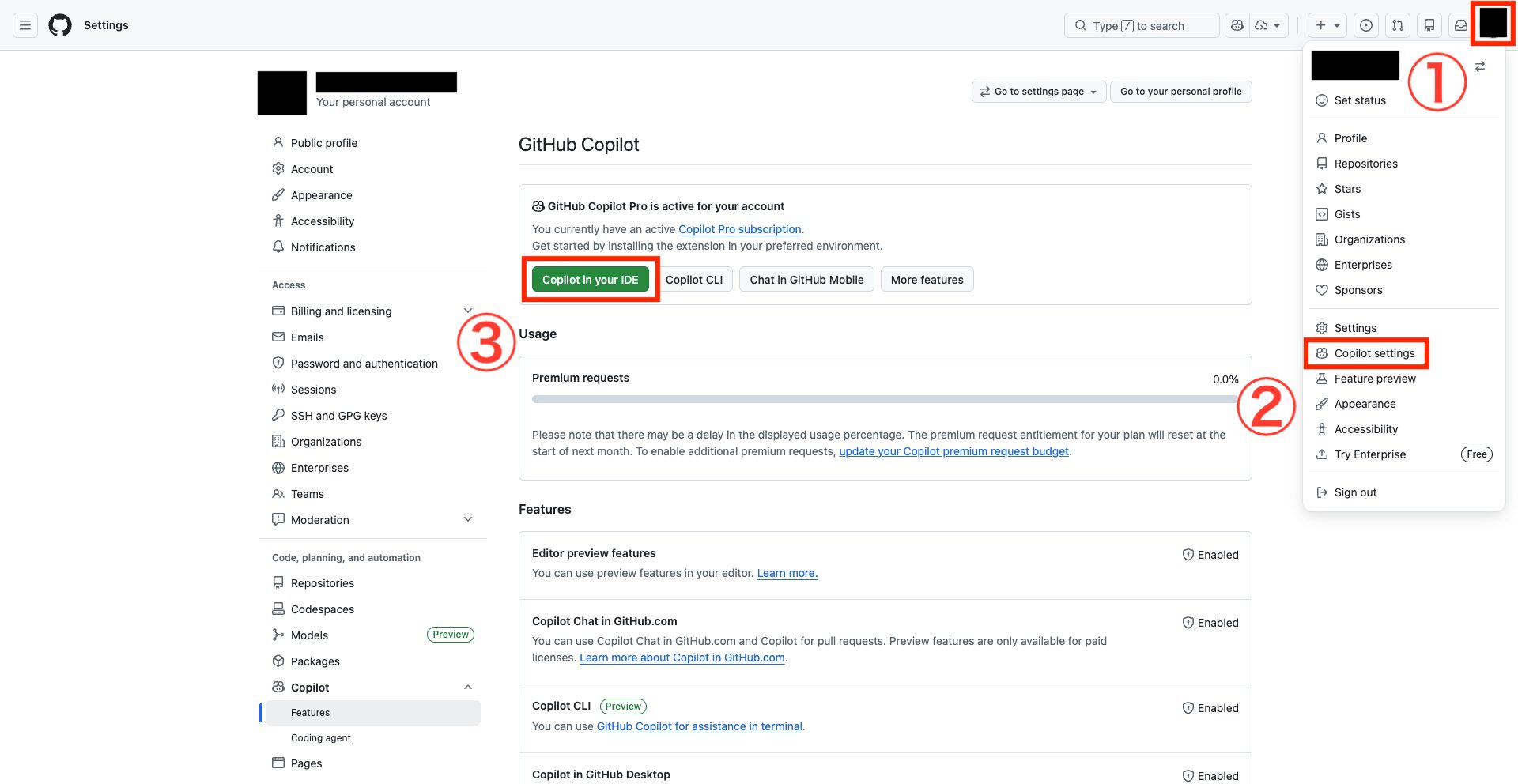Open the notifications inbox icon
The image size is (1518, 784).
click(1460, 25)
